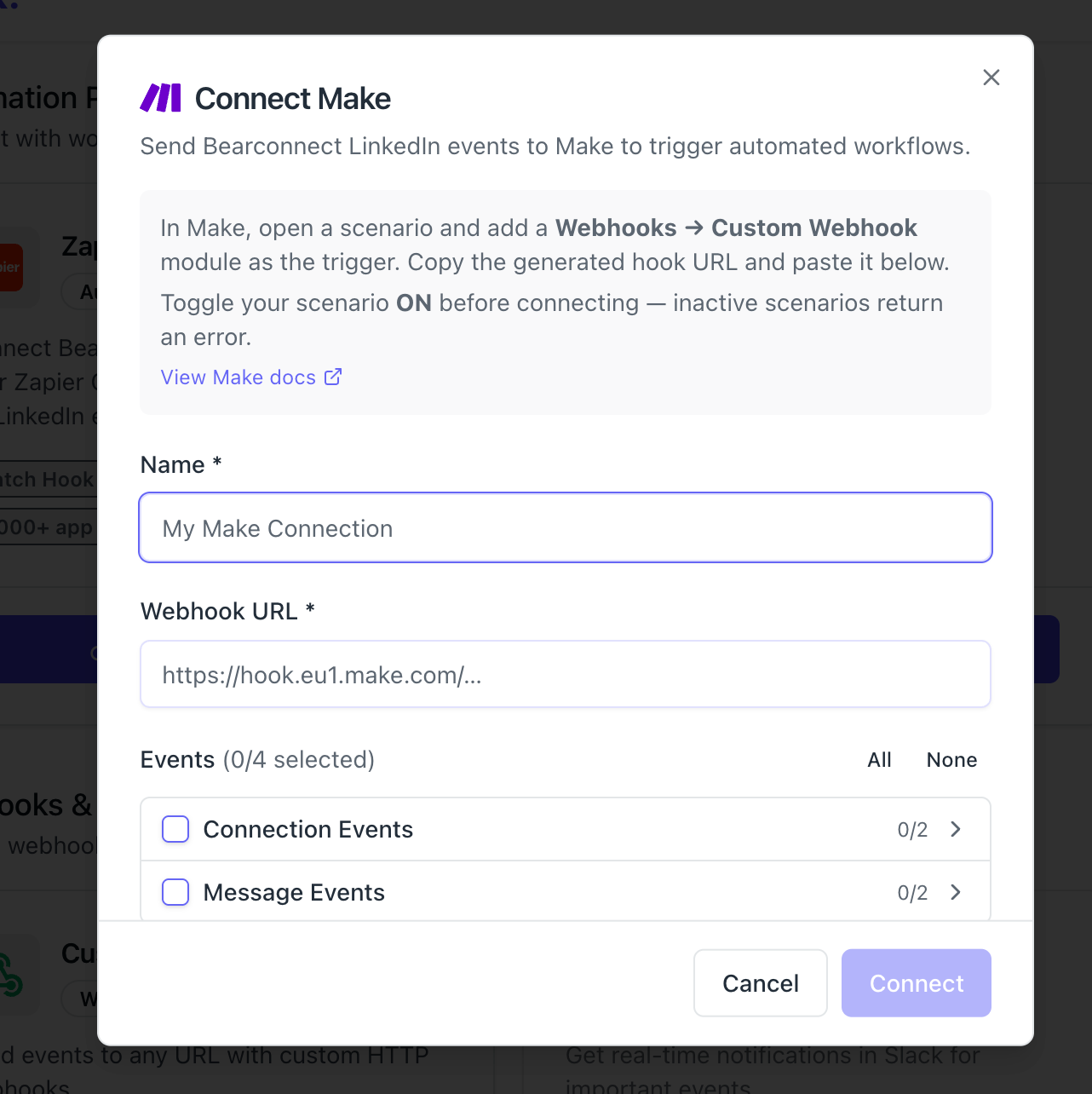Click the Message Events 0/2 counter
The height and width of the screenshot is (1094, 1092).
pos(912,893)
